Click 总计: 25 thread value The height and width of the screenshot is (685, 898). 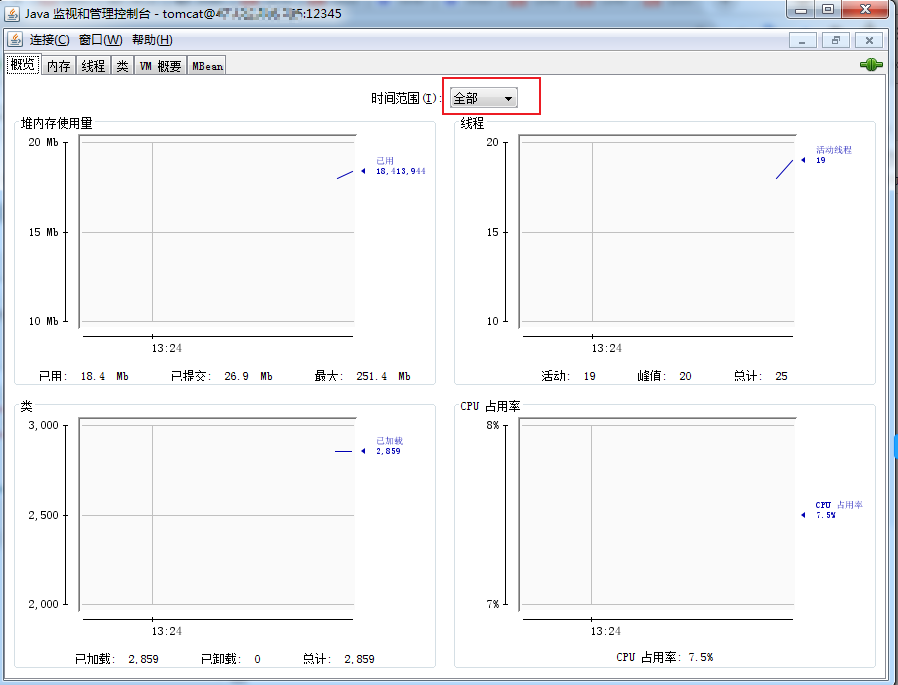tap(761, 376)
